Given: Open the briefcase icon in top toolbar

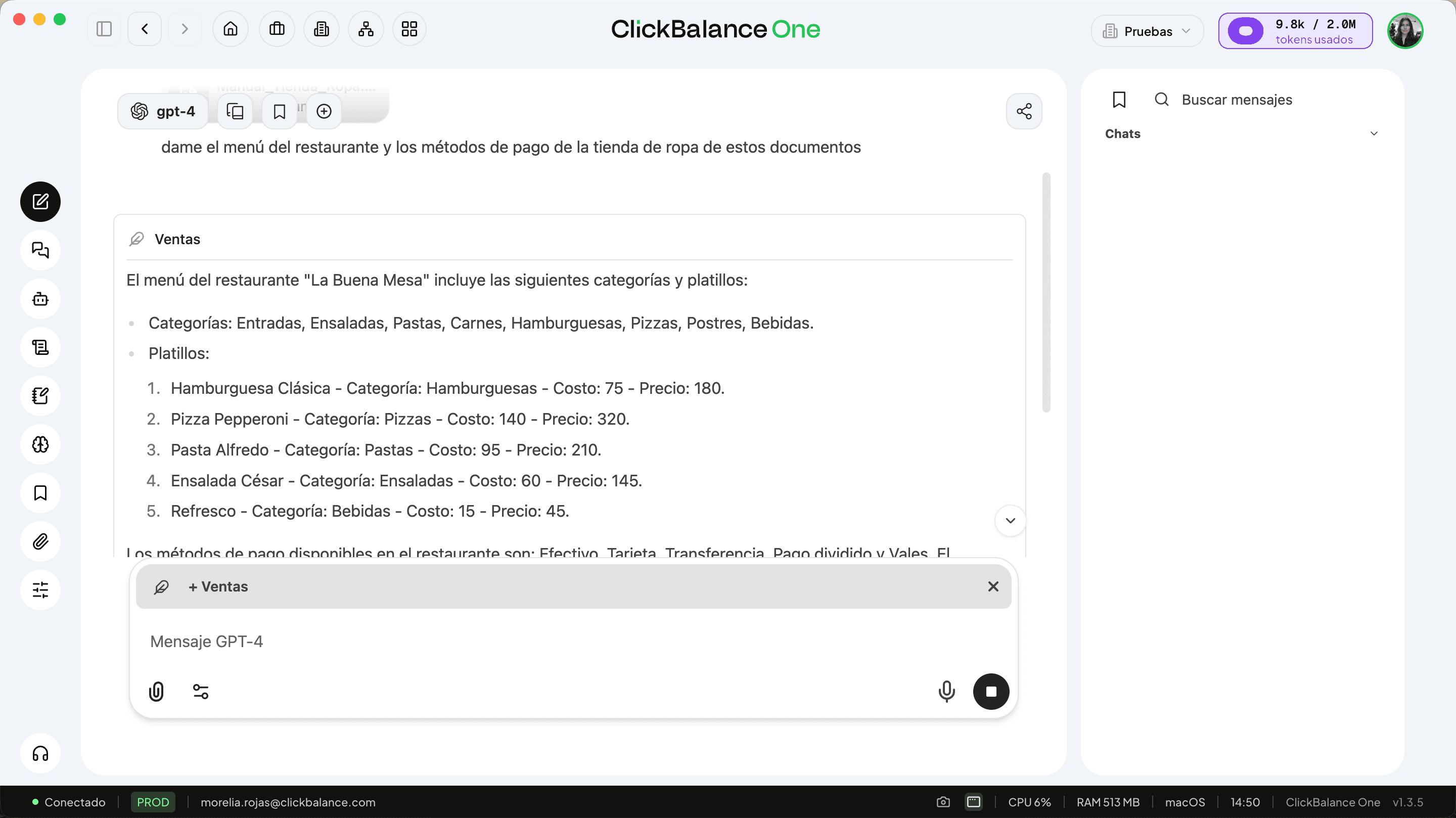Looking at the screenshot, I should (x=277, y=29).
